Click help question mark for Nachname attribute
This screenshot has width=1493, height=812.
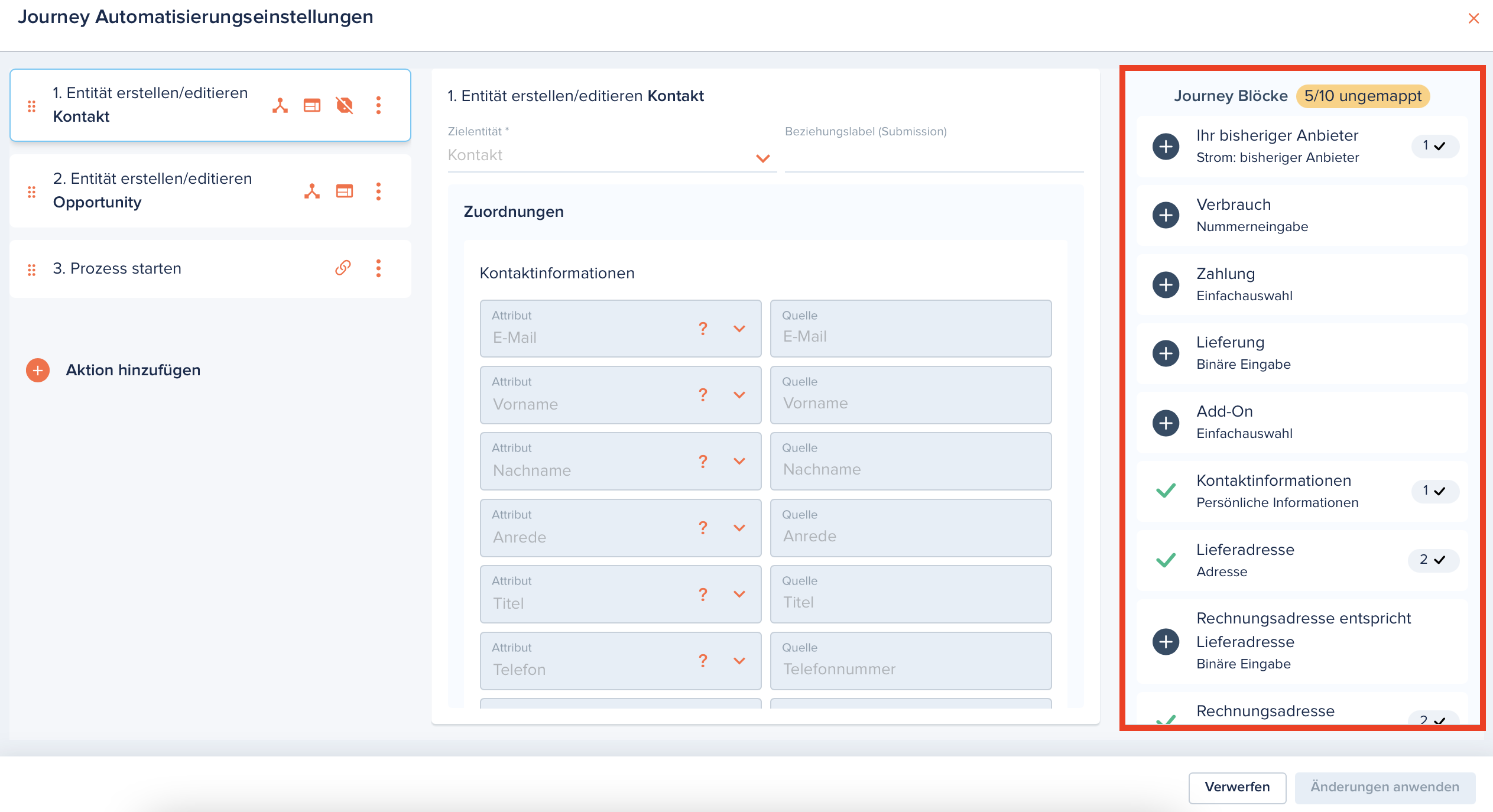tap(703, 461)
